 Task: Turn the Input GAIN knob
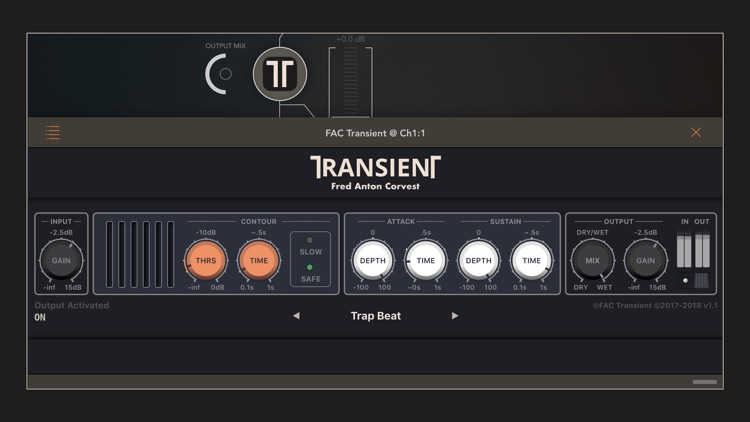(x=61, y=260)
